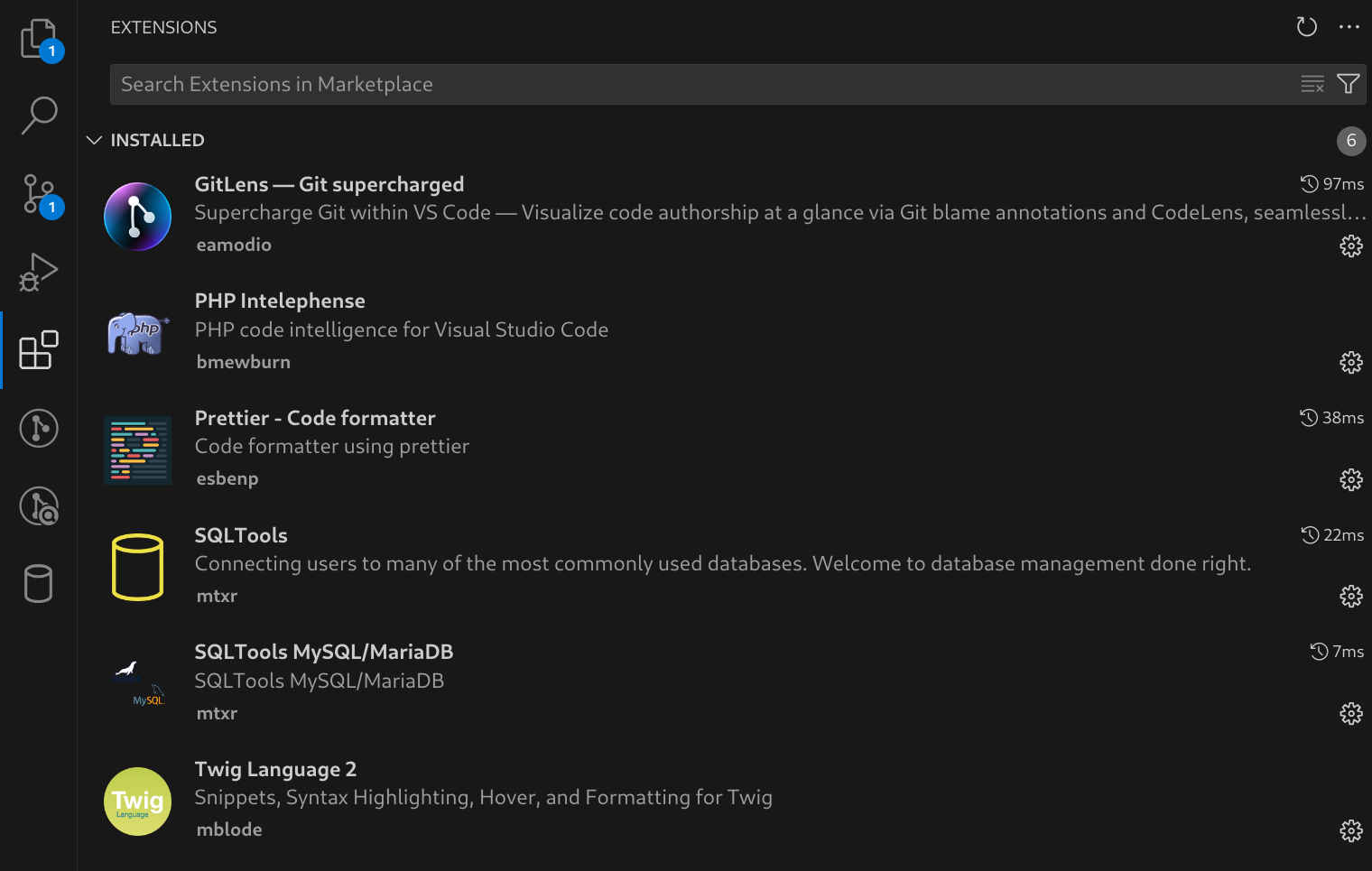Screen dimensions: 1372x871
Task: Select the GitLens Inspect magnifier sidebar icon
Action: click(38, 506)
